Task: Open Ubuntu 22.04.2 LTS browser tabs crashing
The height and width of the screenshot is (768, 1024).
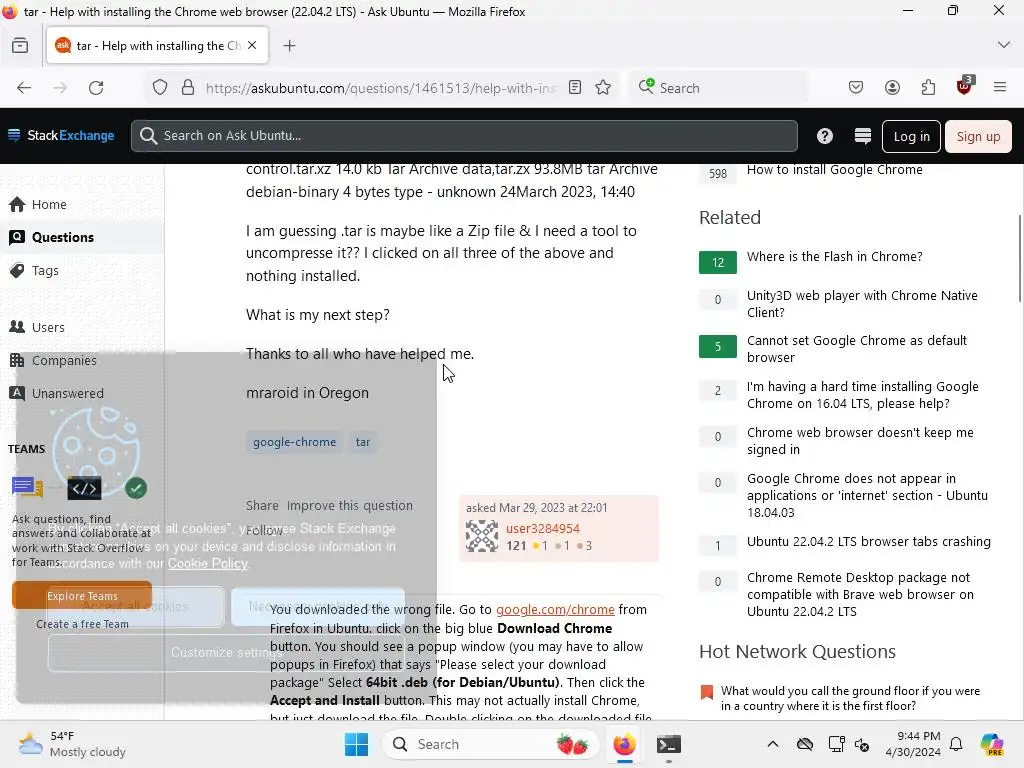Action: [x=869, y=542]
